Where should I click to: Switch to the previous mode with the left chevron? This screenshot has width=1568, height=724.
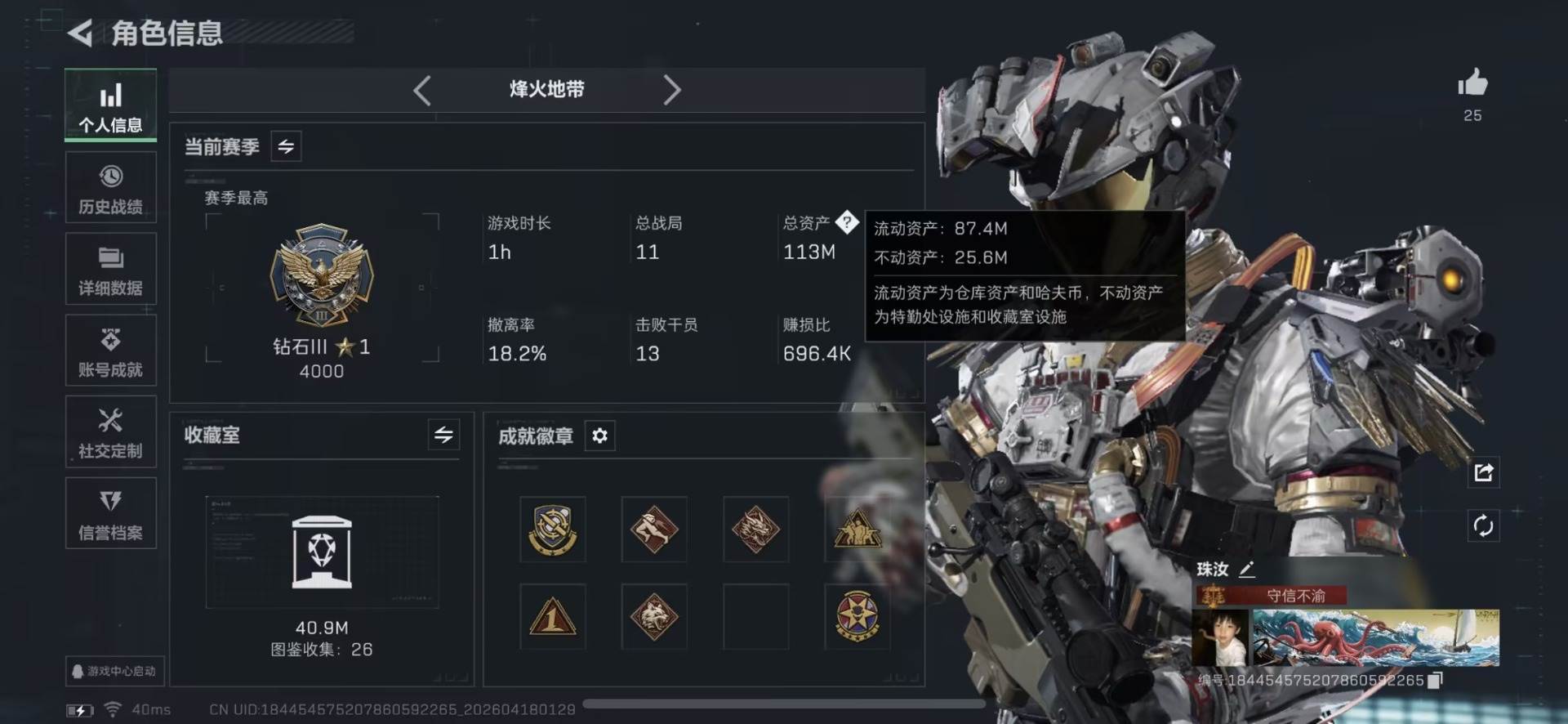click(x=422, y=90)
